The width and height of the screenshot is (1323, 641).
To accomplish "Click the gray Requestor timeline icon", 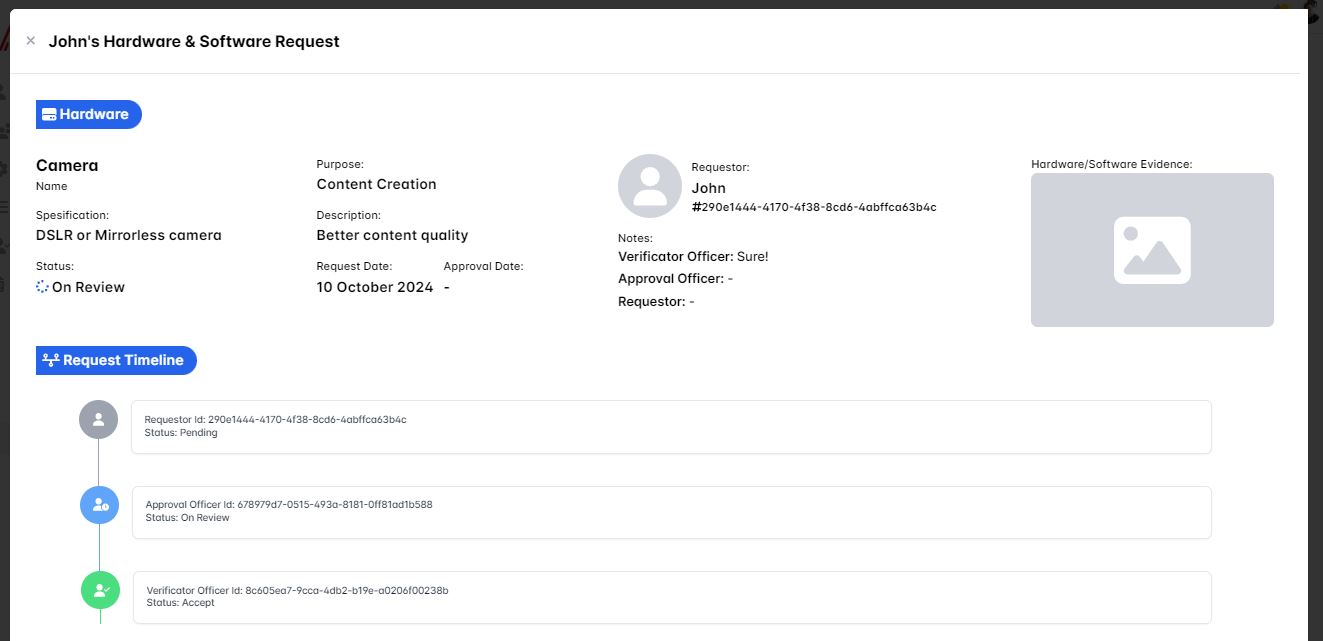I will 98,420.
